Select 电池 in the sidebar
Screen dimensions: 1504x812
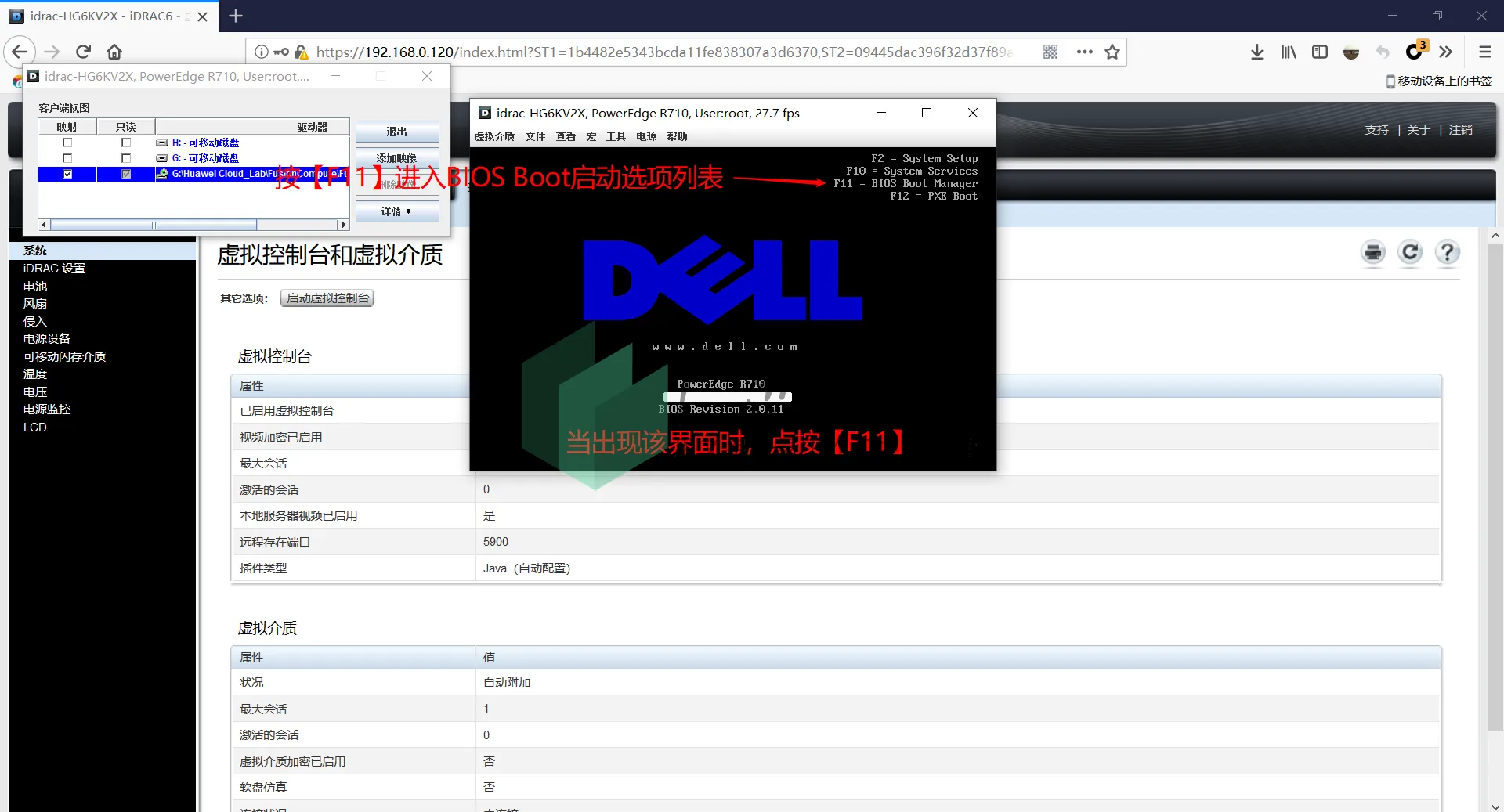[35, 286]
